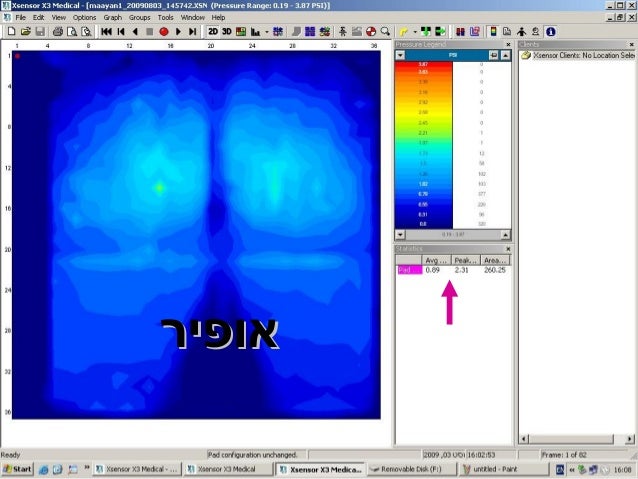Click the Print icon in the toolbar
This screenshot has height=479, width=638.
(57, 31)
